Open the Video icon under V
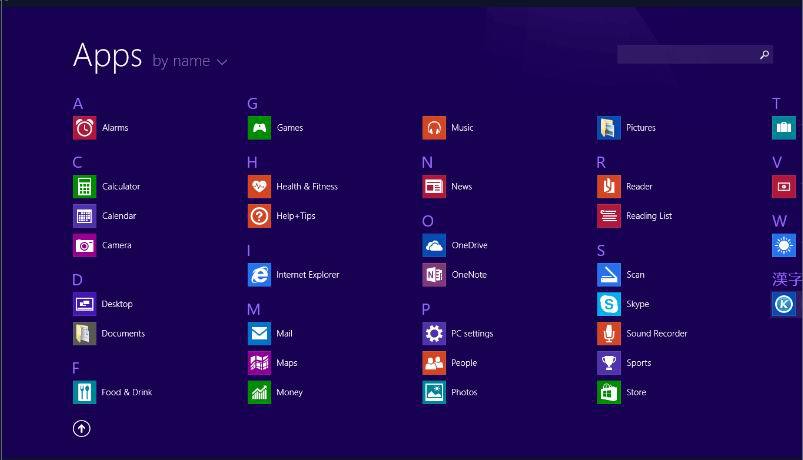 click(784, 187)
